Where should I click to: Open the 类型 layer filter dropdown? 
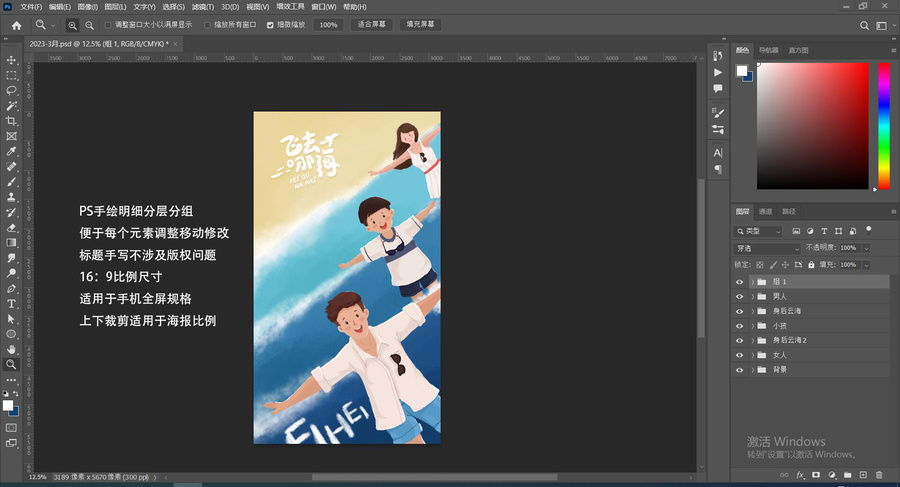pos(758,231)
